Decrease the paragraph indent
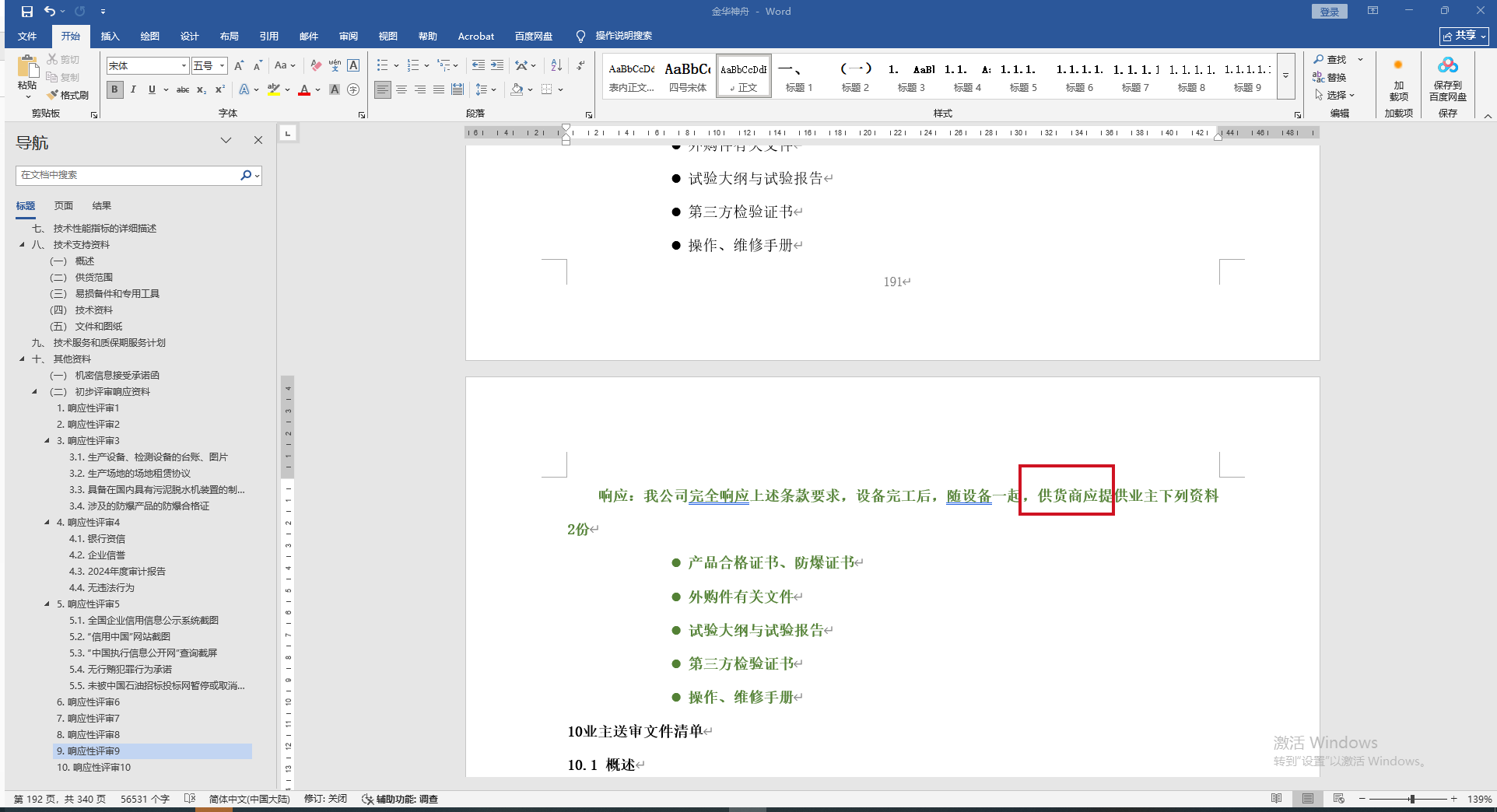This screenshot has width=1497, height=812. (x=479, y=65)
